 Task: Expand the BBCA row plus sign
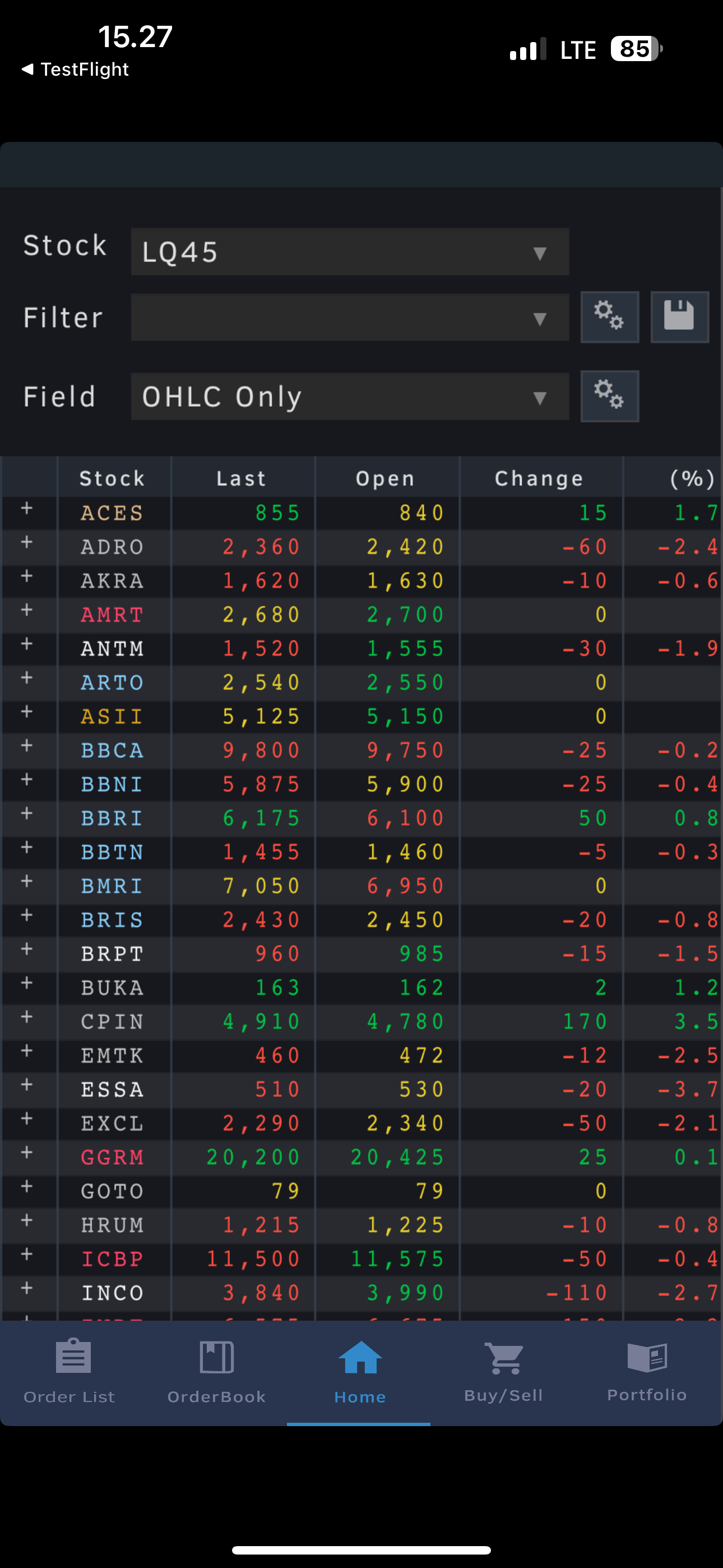click(27, 746)
